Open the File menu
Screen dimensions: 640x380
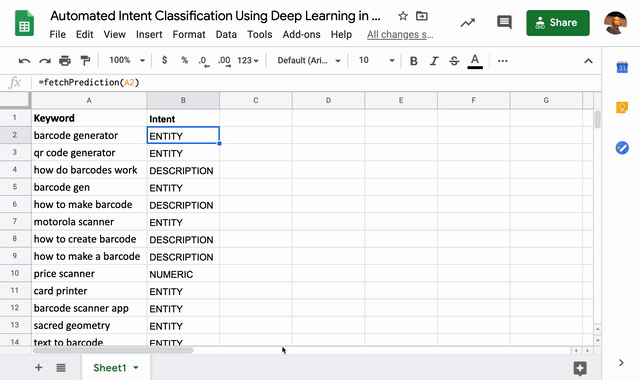coord(58,35)
